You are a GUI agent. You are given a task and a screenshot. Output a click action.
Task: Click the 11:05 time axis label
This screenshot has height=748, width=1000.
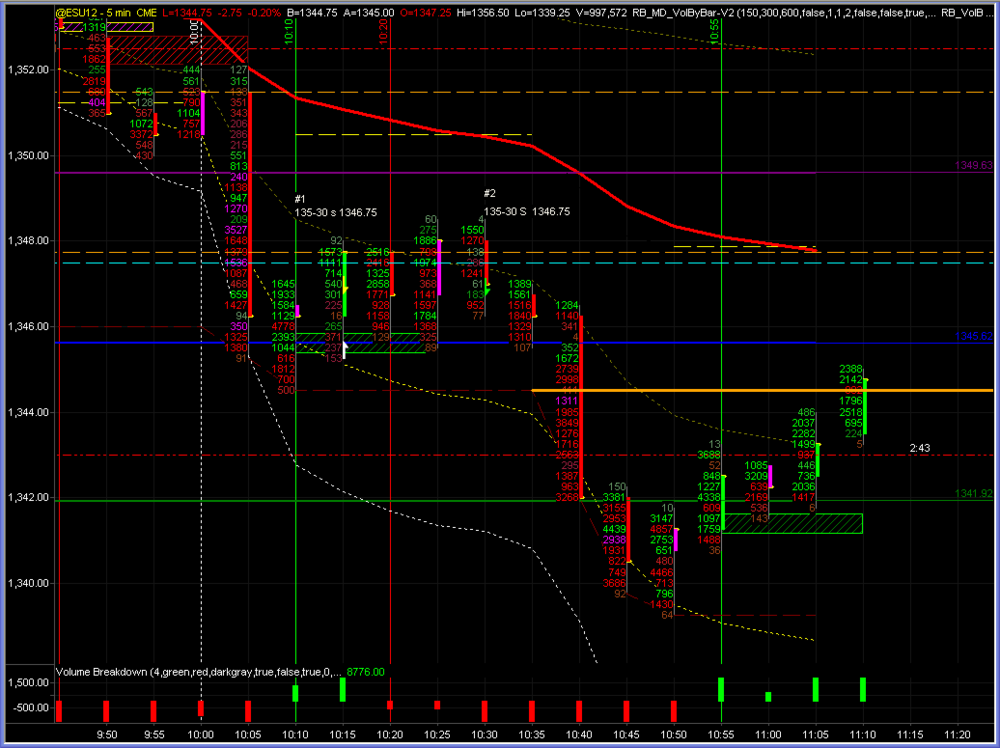pos(816,735)
